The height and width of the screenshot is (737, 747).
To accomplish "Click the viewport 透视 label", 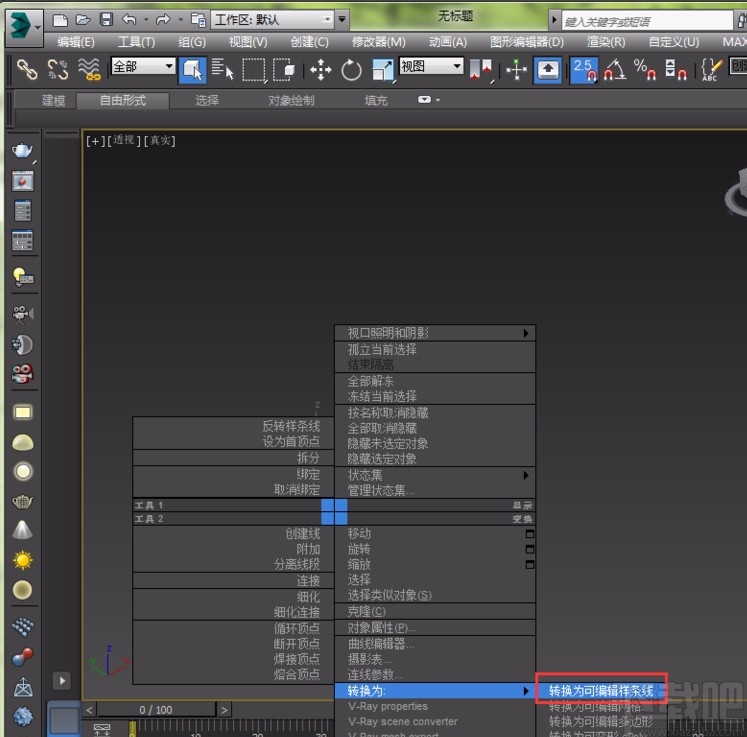I will pyautogui.click(x=124, y=141).
